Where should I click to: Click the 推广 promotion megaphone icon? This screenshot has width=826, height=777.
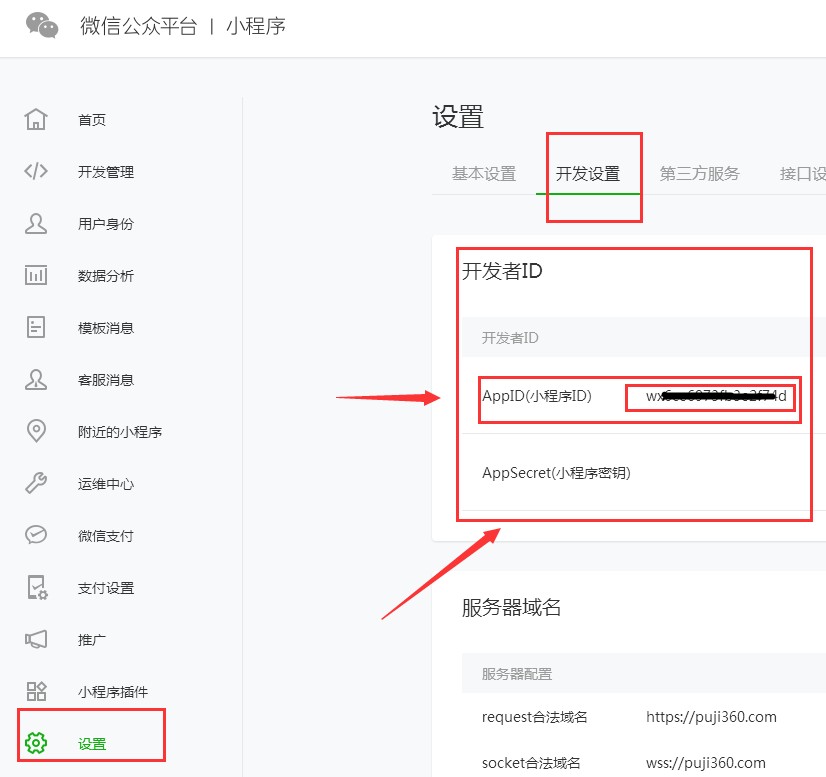pos(35,639)
